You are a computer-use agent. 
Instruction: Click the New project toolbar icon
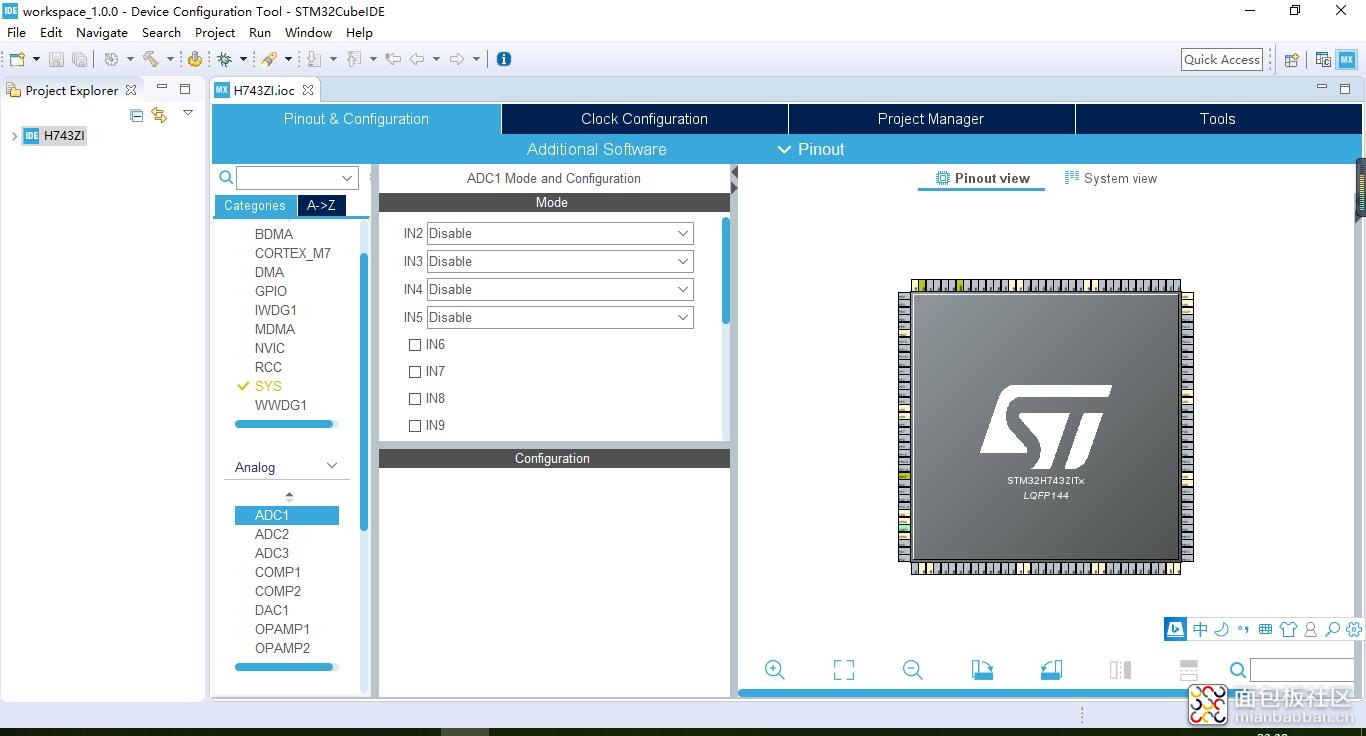pyautogui.click(x=17, y=59)
